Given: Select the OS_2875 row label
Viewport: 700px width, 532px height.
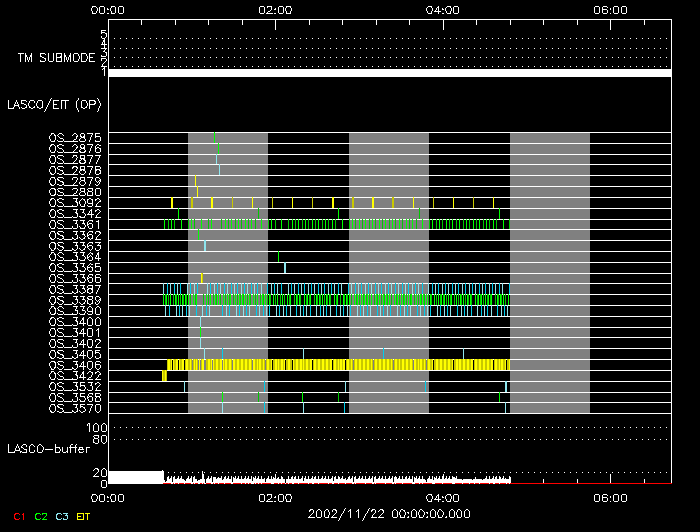Looking at the screenshot, I should (75, 137).
